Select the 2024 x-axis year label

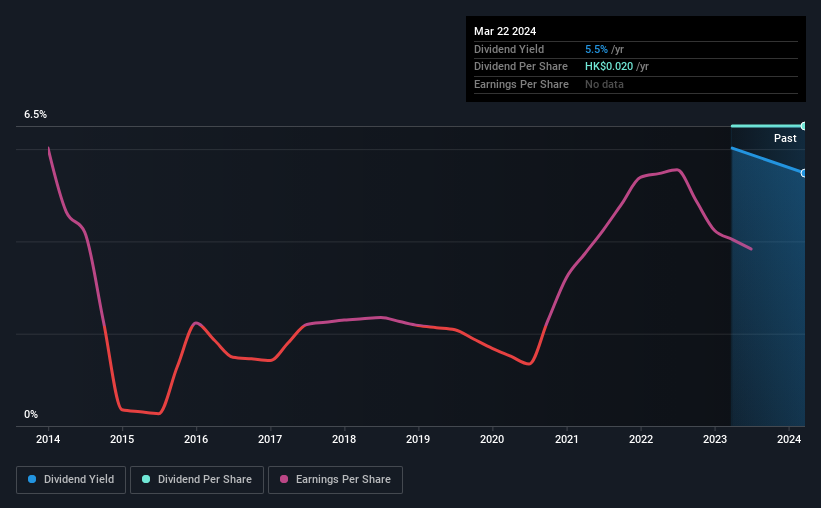789,439
